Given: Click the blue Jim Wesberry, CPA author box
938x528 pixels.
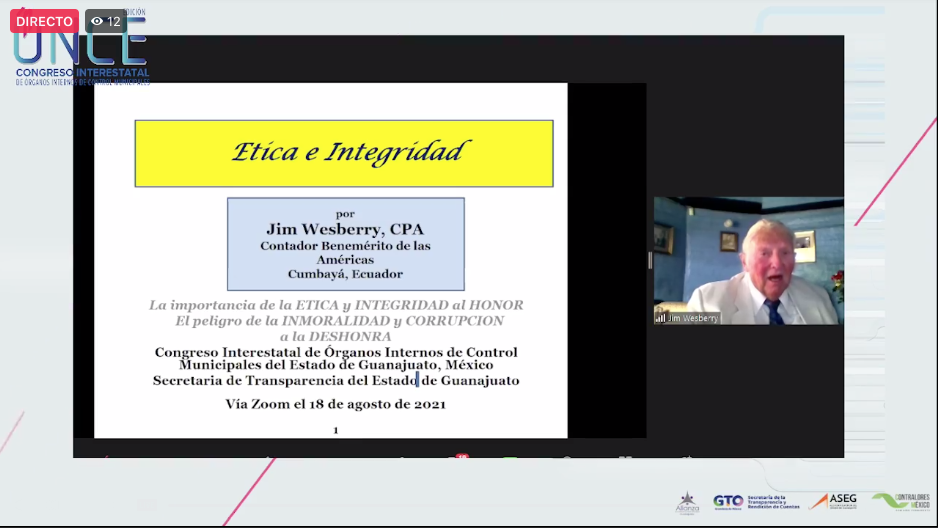Looking at the screenshot, I should click(x=345, y=244).
